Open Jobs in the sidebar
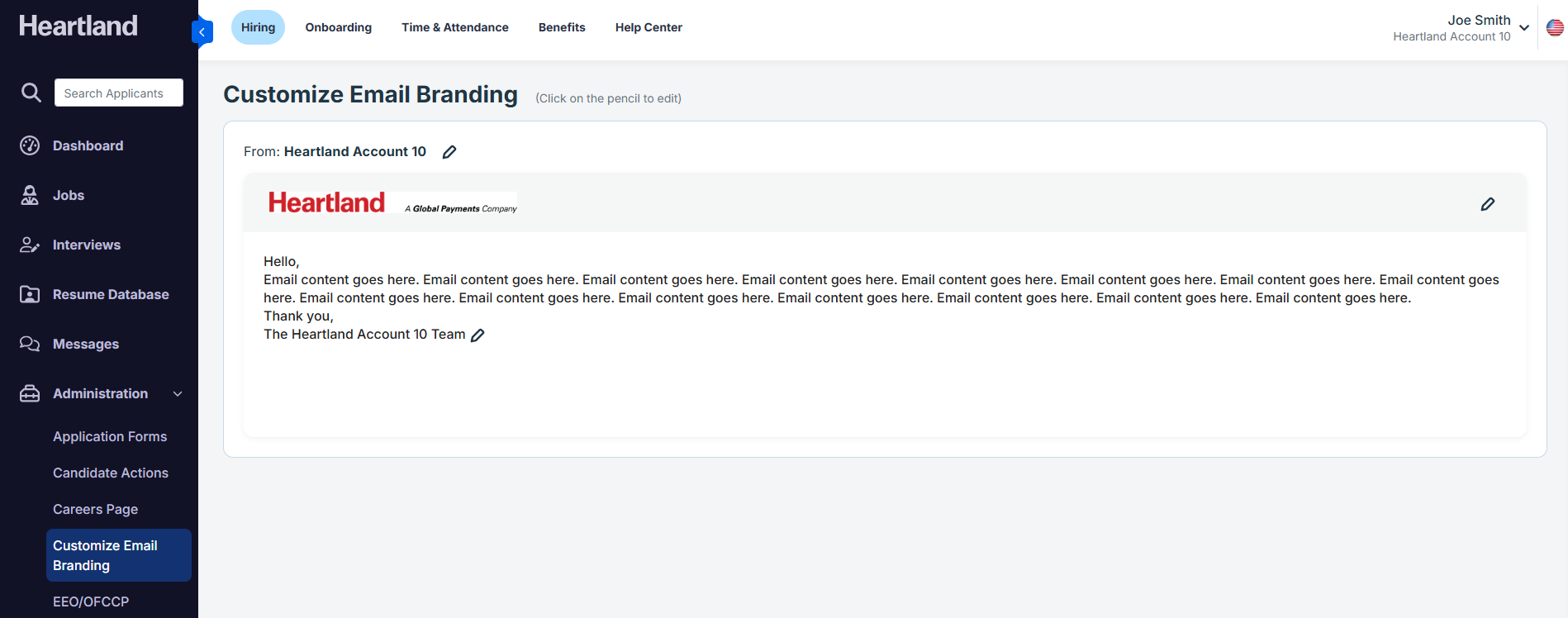The height and width of the screenshot is (618, 1568). (x=69, y=195)
